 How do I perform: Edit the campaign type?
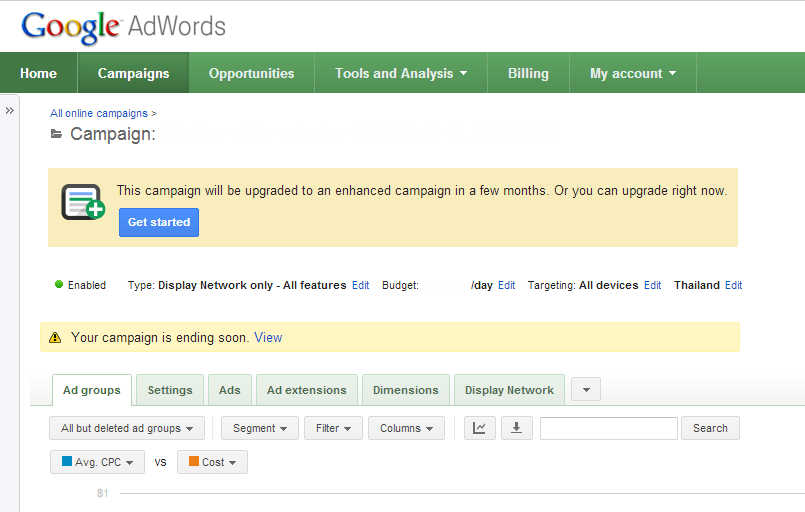point(360,285)
